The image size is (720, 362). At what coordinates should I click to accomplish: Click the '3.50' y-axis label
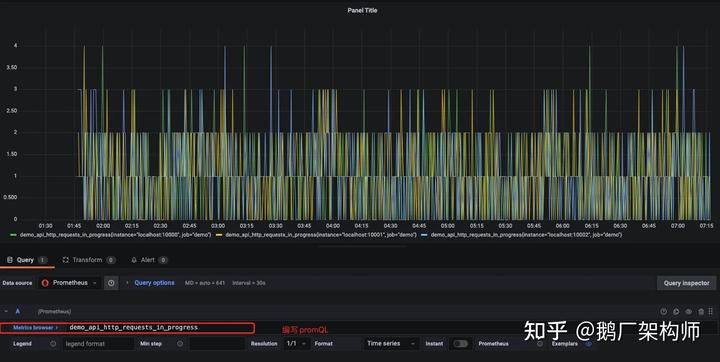pyautogui.click(x=11, y=68)
